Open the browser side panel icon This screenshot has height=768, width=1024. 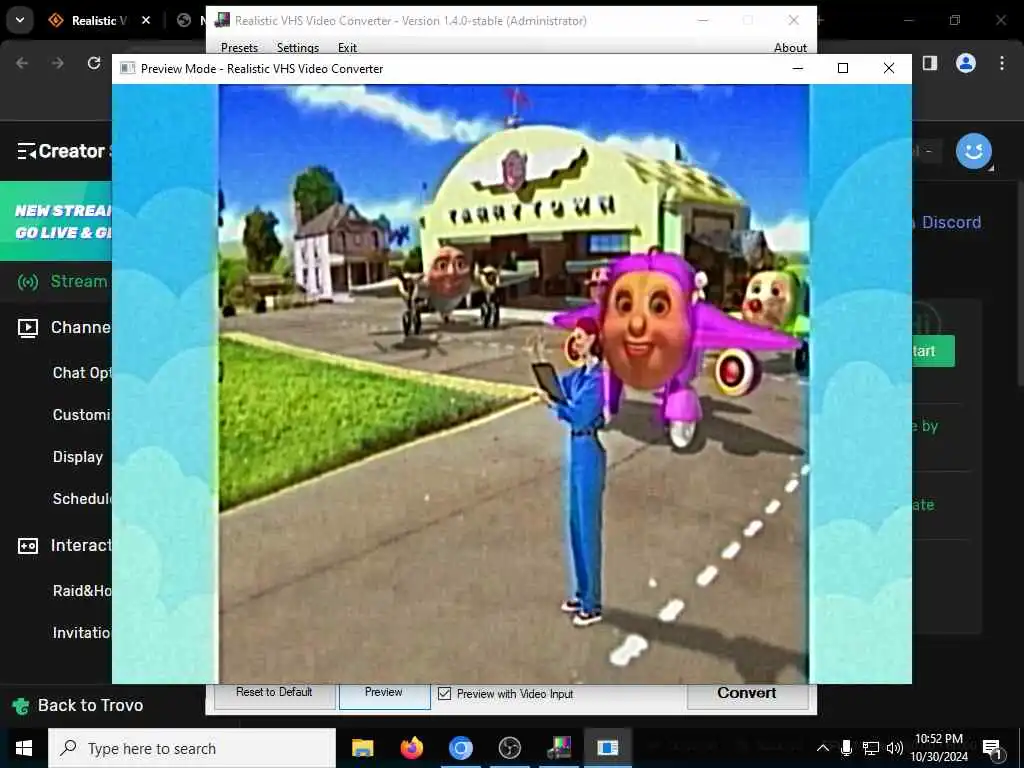pos(930,63)
